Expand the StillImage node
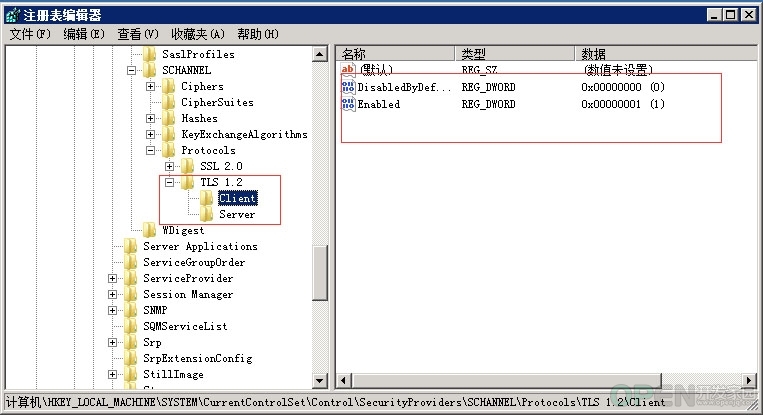 pyautogui.click(x=112, y=375)
